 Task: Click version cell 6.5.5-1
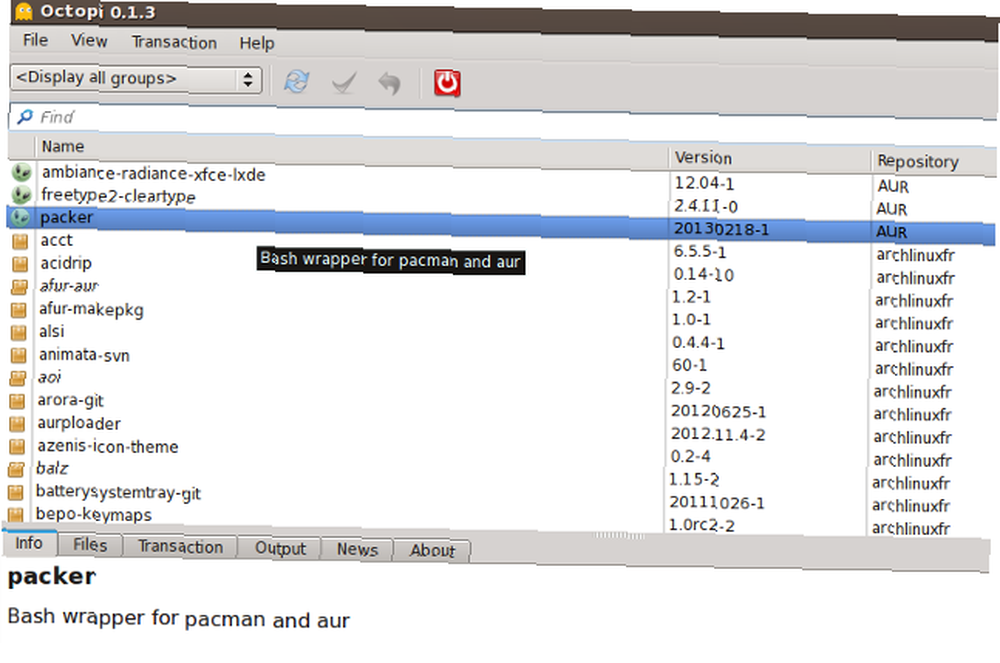[x=700, y=252]
